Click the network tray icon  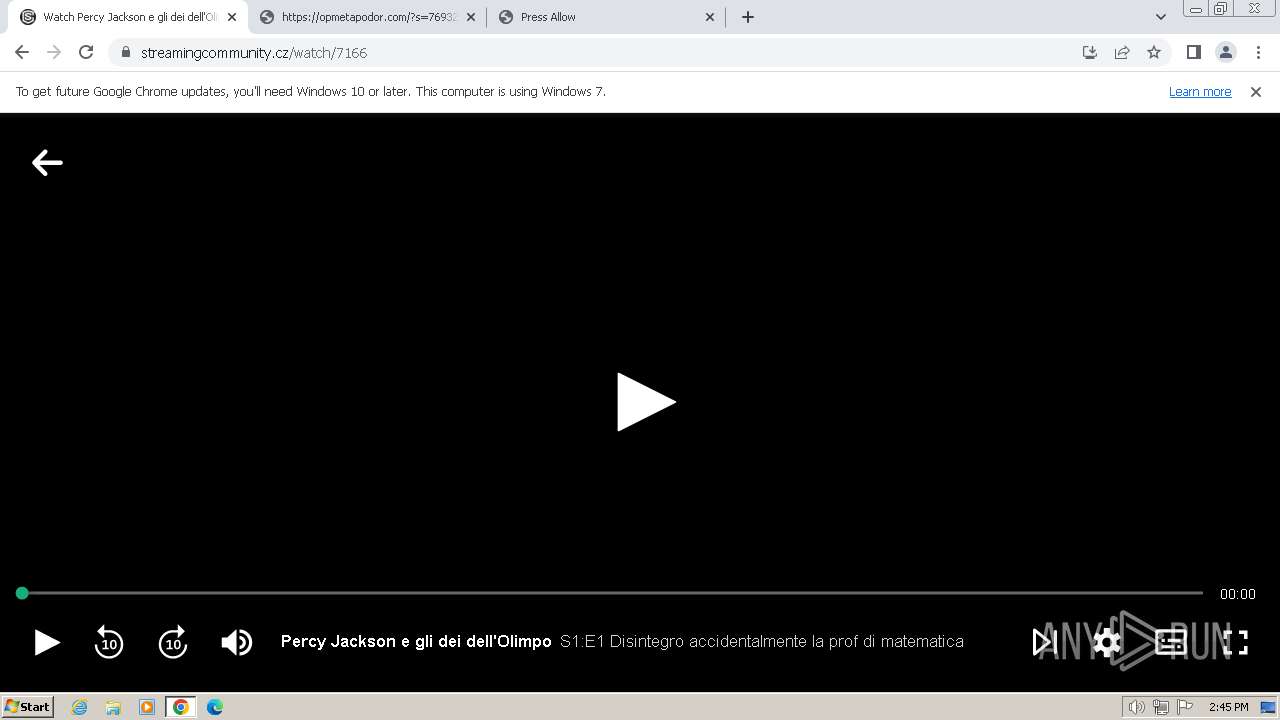pyautogui.click(x=1161, y=707)
